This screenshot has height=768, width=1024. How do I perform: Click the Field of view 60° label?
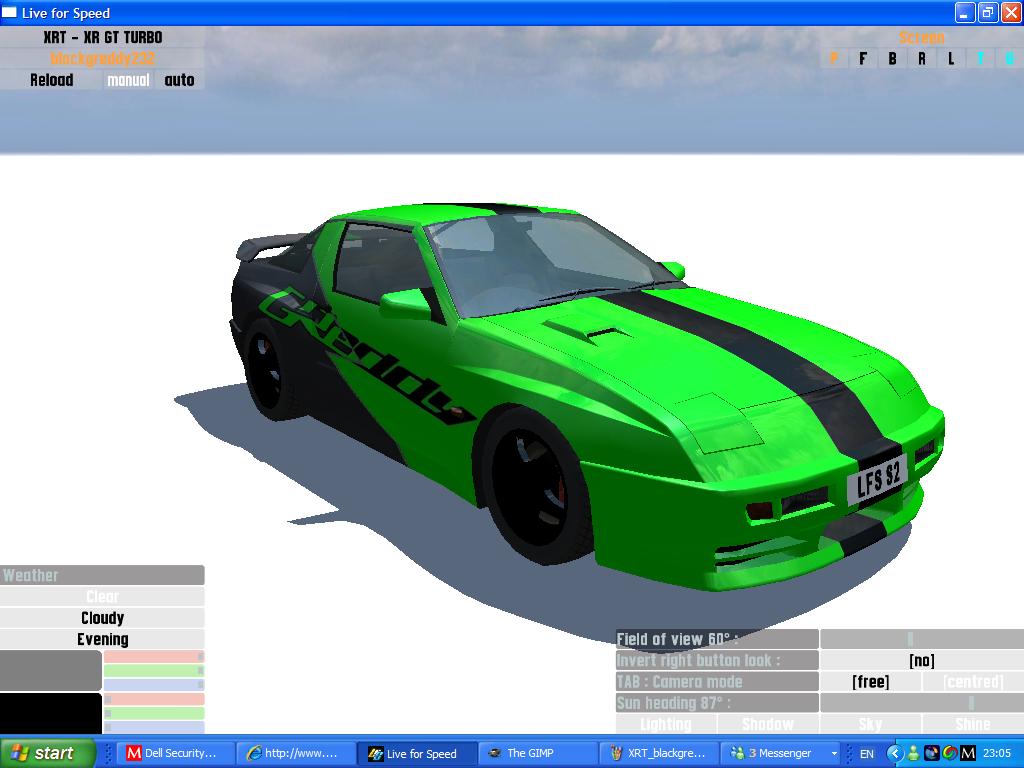pyautogui.click(x=717, y=639)
